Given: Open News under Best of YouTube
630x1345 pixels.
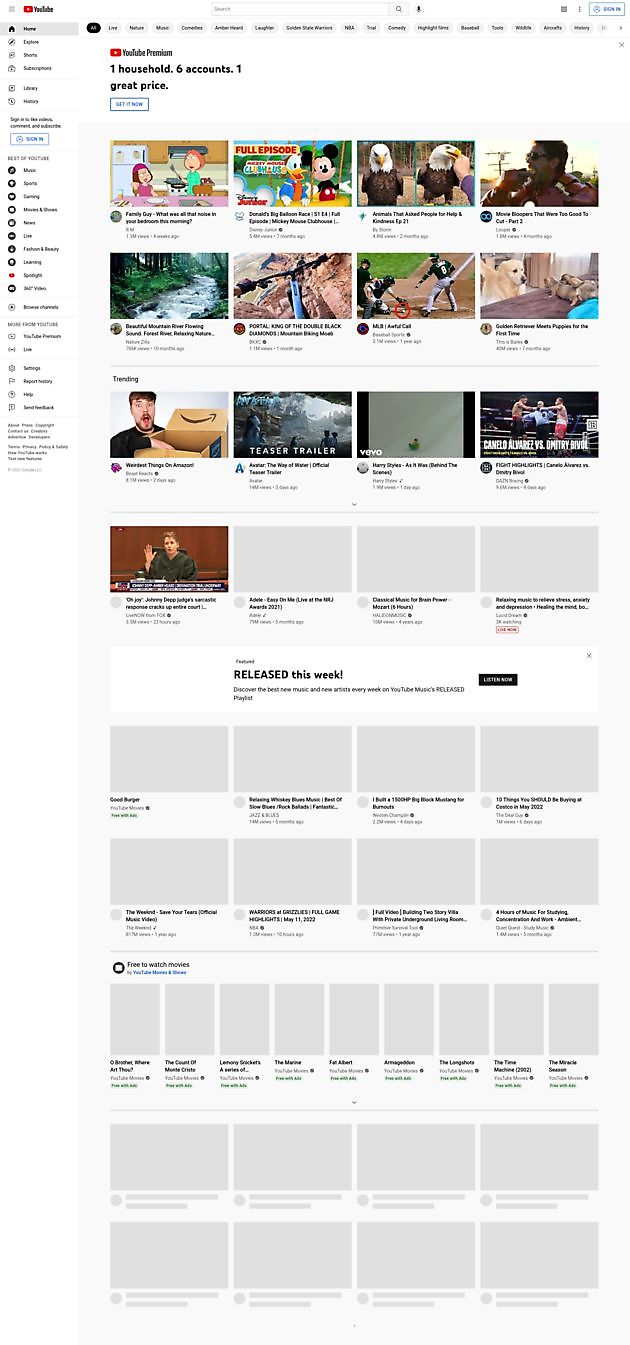Looking at the screenshot, I should coord(39,223).
